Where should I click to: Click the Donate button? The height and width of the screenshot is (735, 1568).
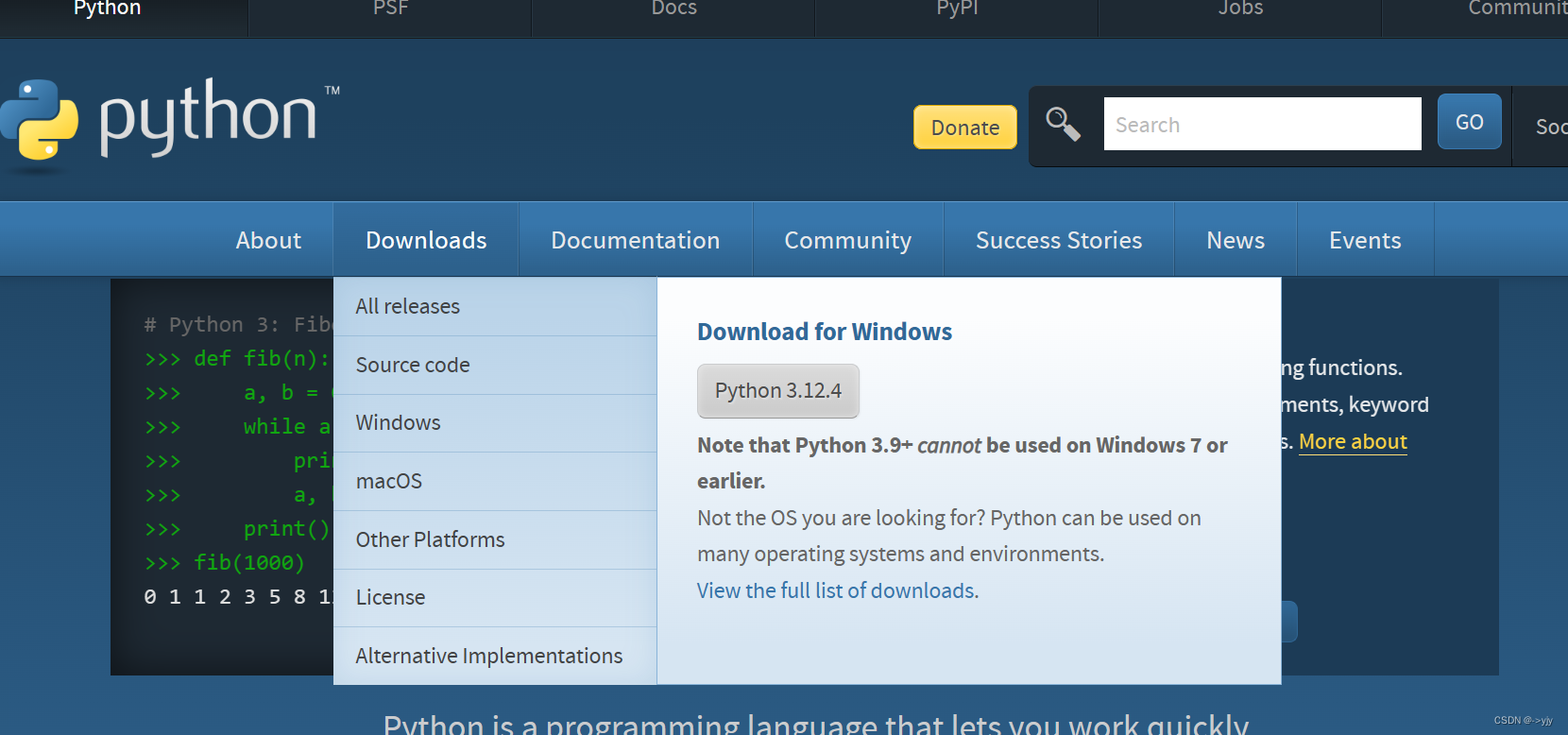tap(965, 128)
